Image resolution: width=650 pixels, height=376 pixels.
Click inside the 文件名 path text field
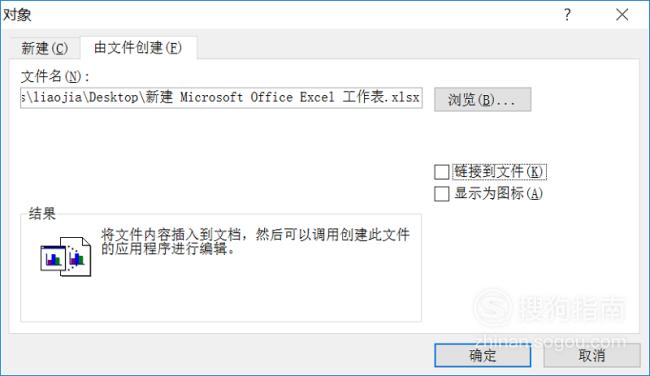[221, 98]
